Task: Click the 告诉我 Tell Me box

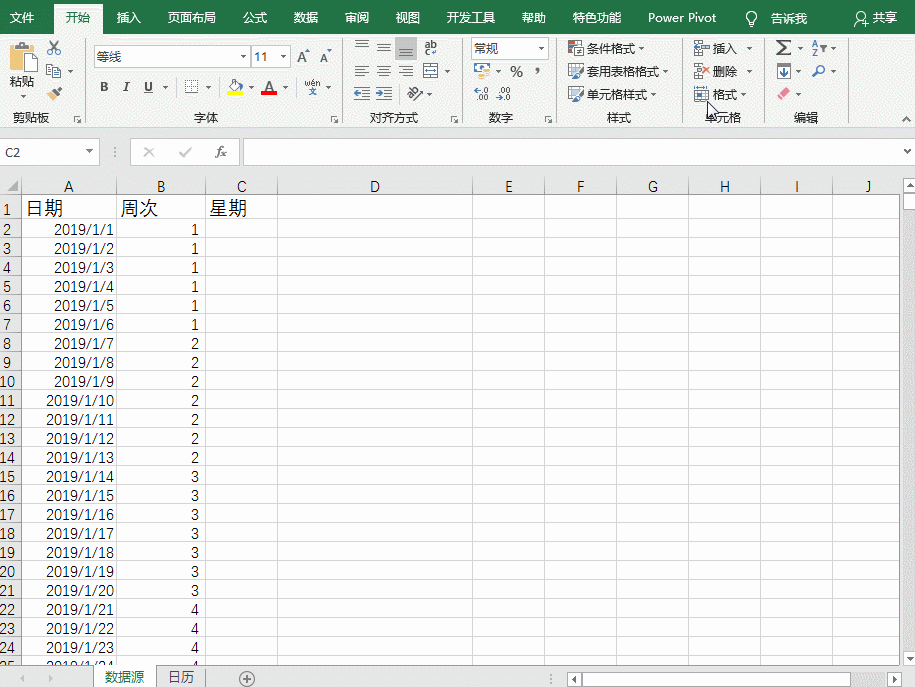Action: pyautogui.click(x=788, y=18)
